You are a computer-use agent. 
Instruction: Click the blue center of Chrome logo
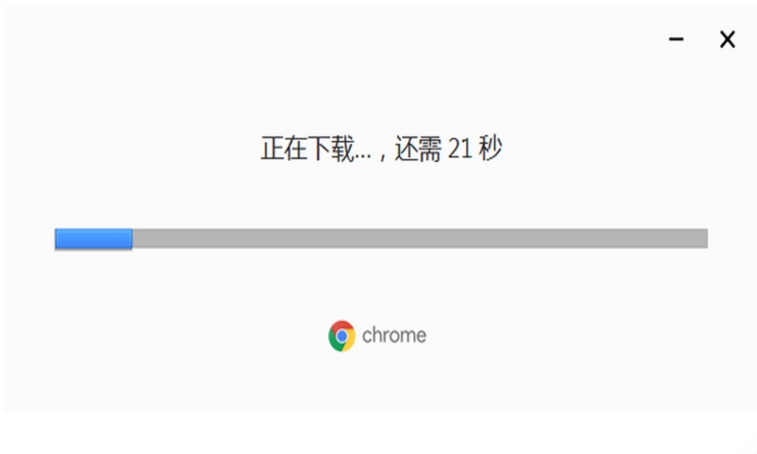(x=342, y=336)
